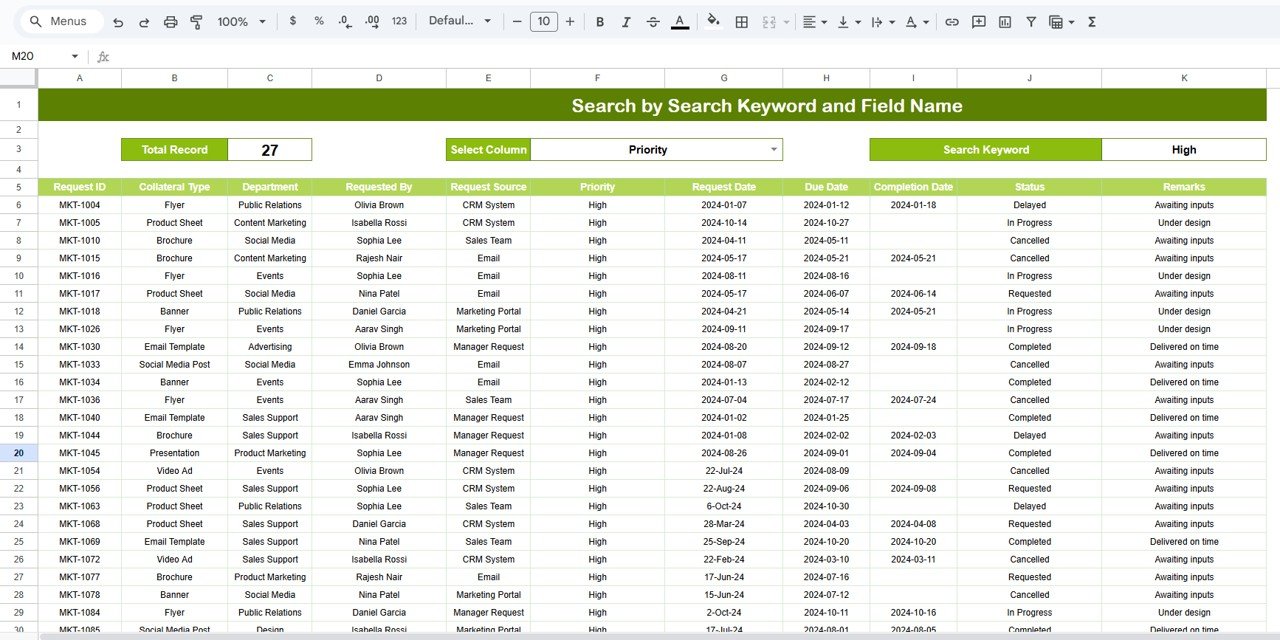Image resolution: width=1280 pixels, height=640 pixels.
Task: Expand the font family dropdown
Action: pyautogui.click(x=461, y=21)
